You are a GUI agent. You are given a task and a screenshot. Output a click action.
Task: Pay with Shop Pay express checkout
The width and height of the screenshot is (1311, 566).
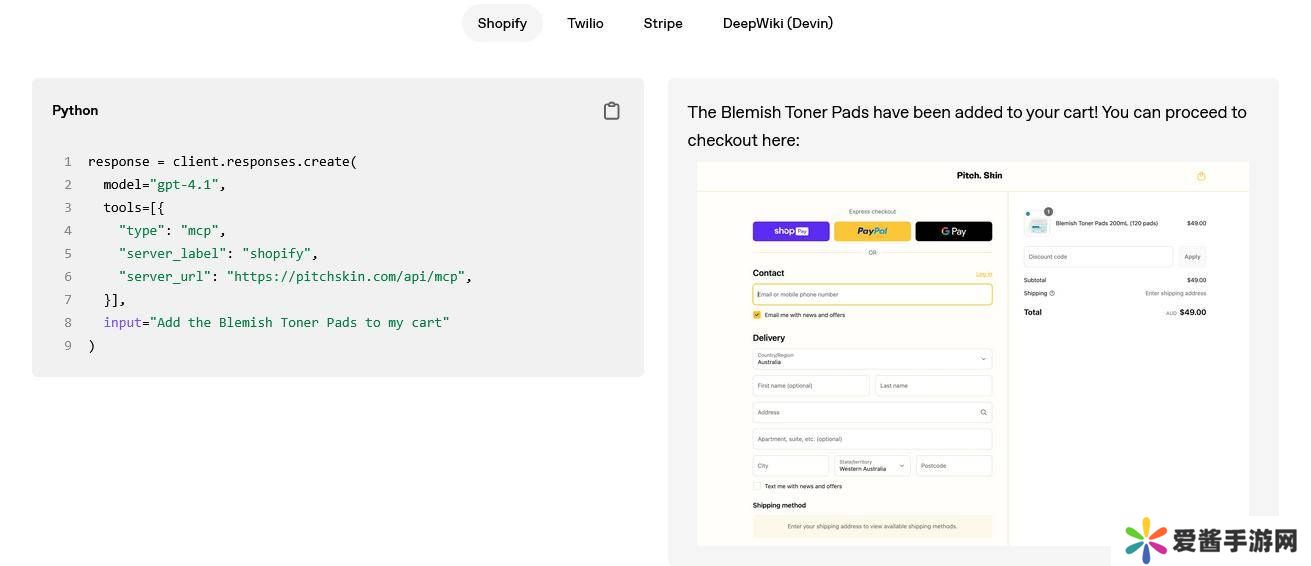(x=790, y=231)
